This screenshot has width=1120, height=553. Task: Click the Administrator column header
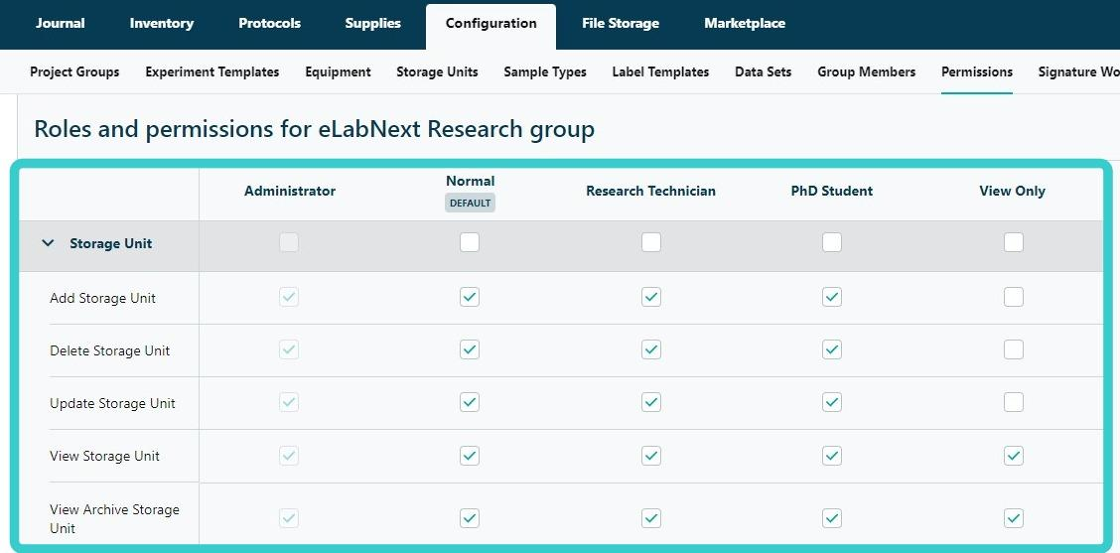point(289,191)
